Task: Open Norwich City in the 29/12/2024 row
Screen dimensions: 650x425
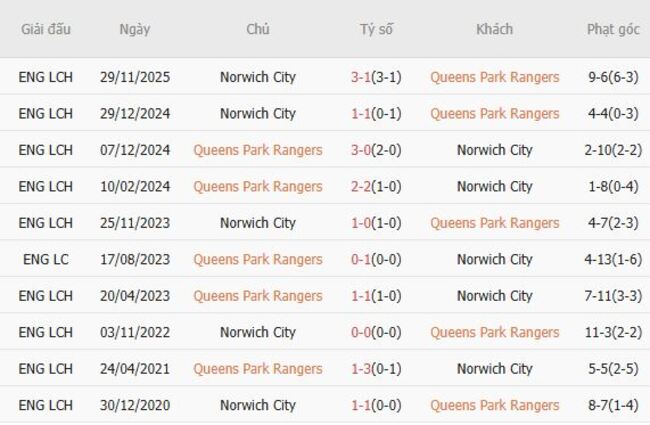Action: [257, 114]
